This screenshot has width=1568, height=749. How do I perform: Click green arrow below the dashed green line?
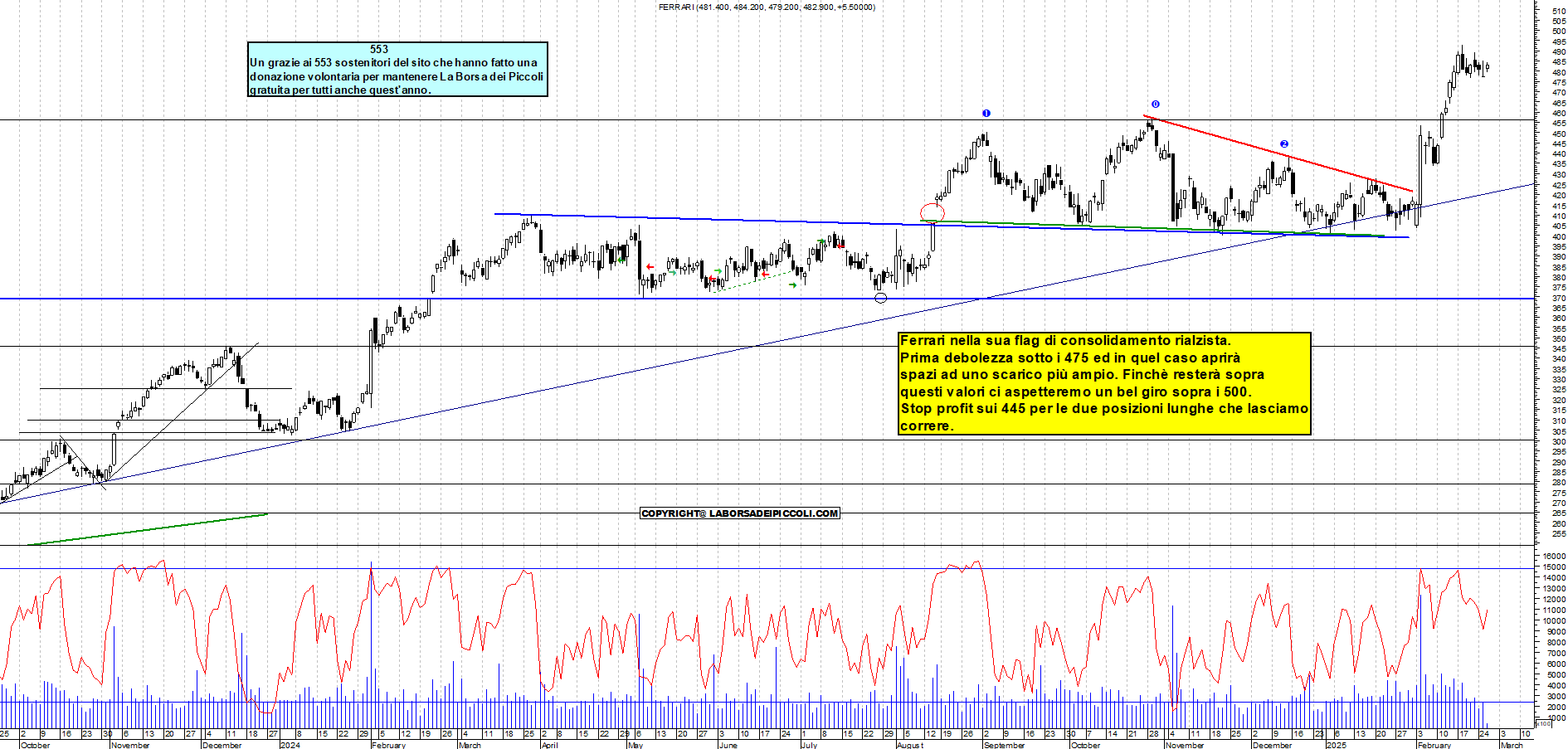coord(792,285)
